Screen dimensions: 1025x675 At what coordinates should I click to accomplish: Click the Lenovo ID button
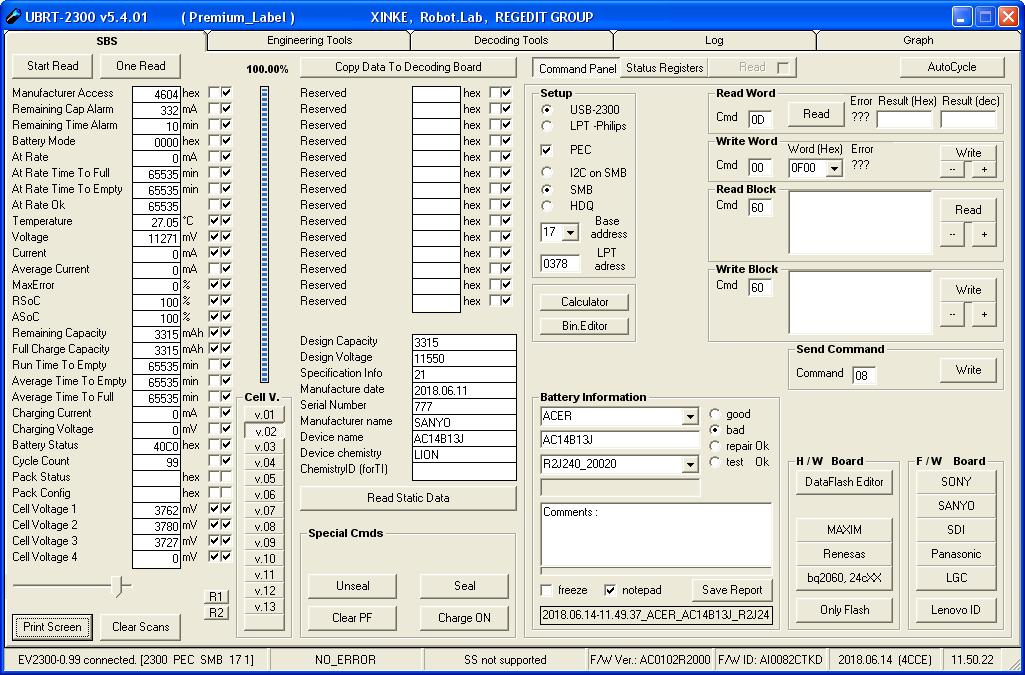pyautogui.click(x=956, y=610)
